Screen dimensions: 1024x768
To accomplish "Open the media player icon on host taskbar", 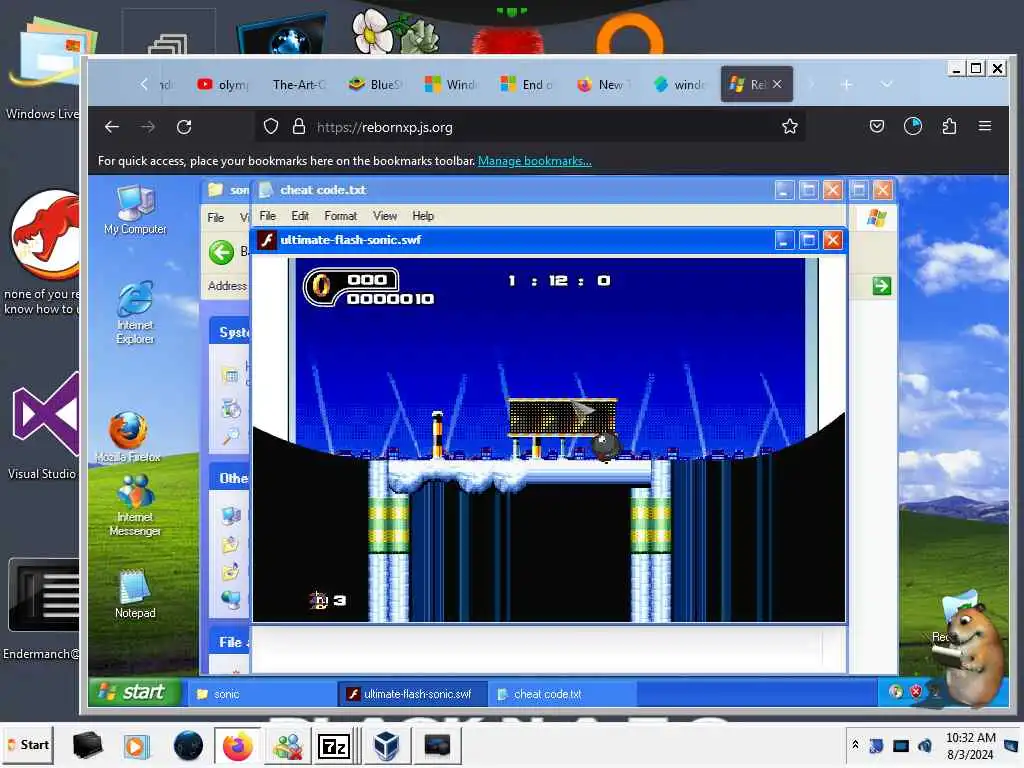I will pyautogui.click(x=137, y=746).
